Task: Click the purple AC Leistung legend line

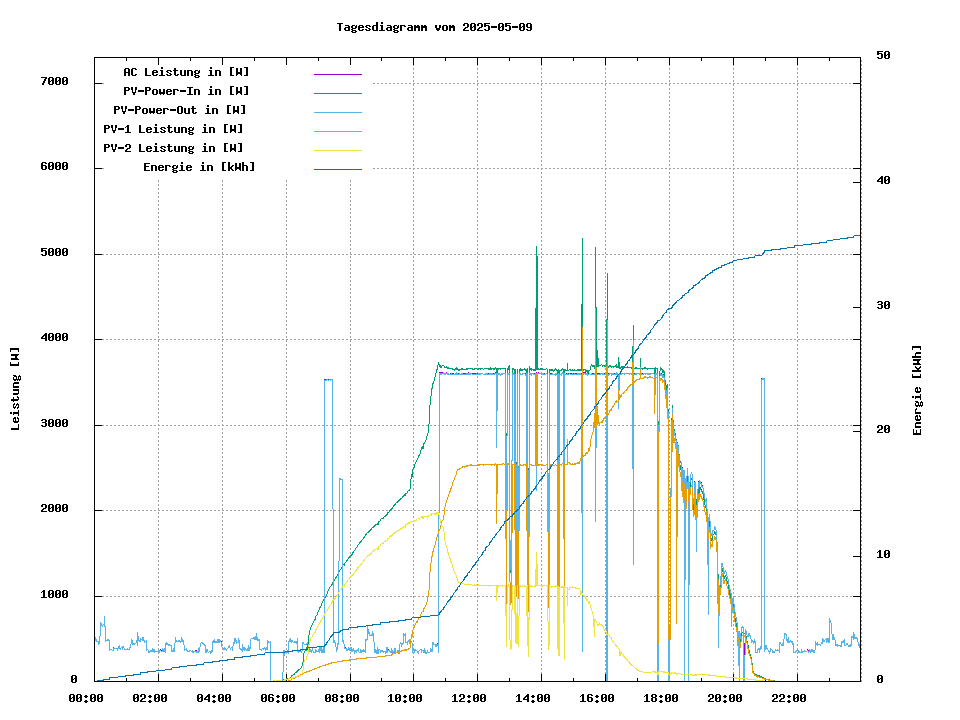Action: click(337, 74)
